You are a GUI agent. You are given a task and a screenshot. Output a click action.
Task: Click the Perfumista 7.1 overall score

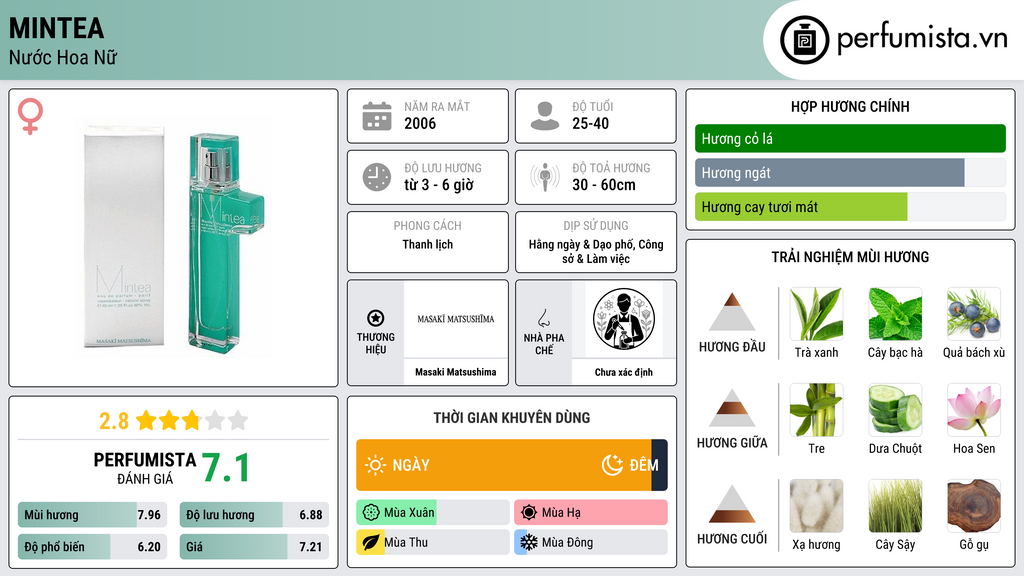point(225,468)
